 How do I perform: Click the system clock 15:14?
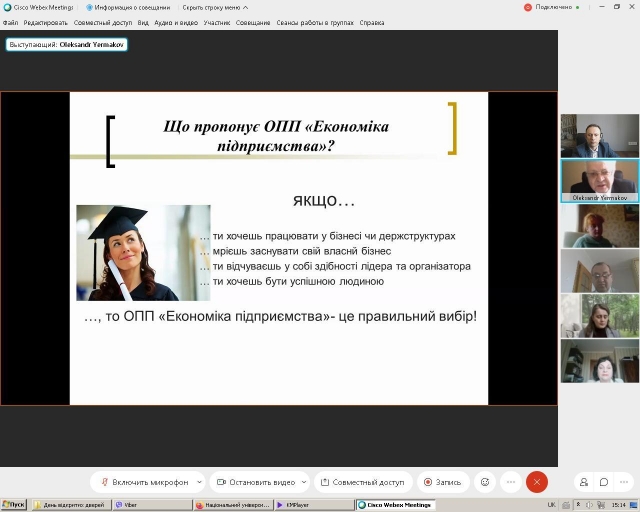619,505
